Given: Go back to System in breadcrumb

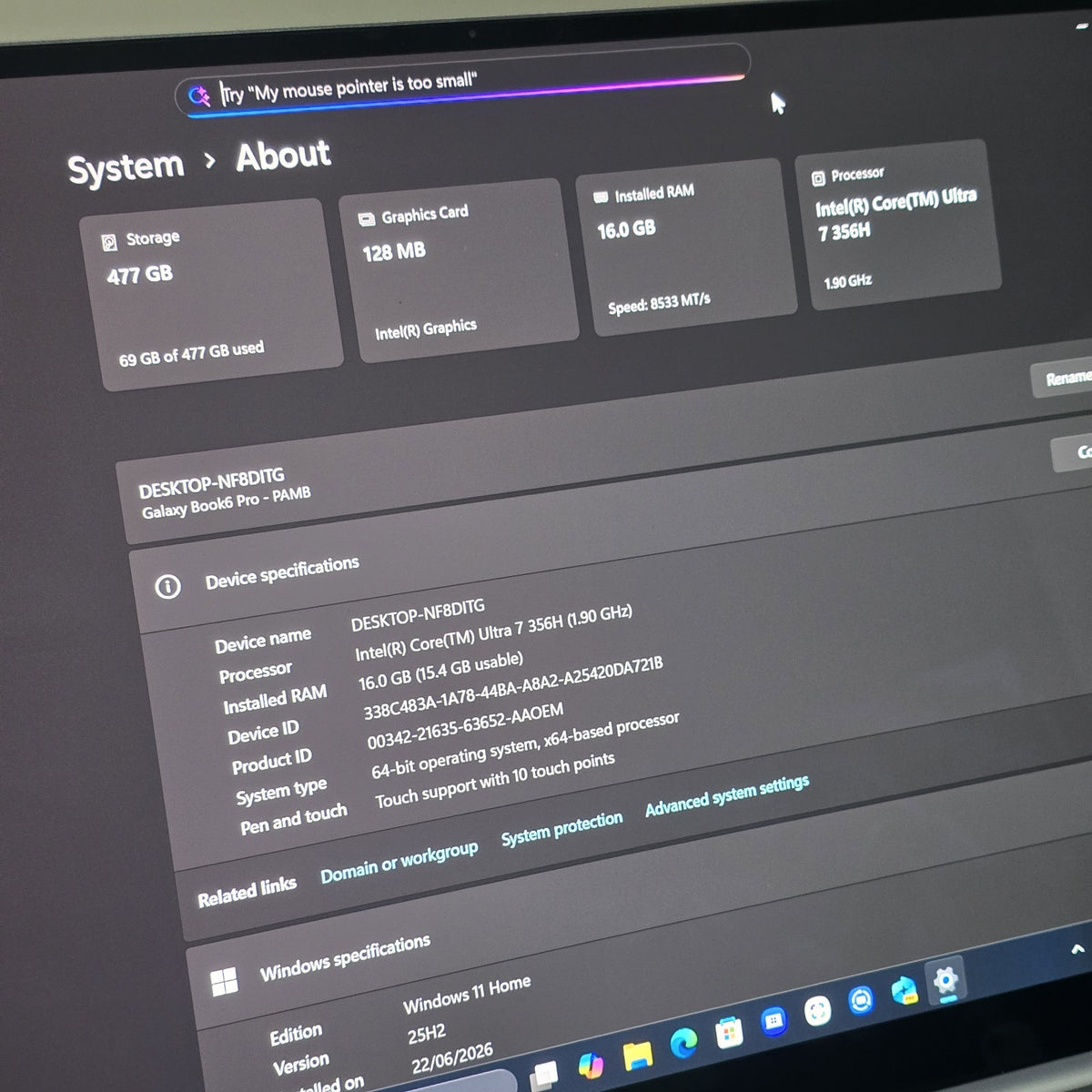Looking at the screenshot, I should (x=126, y=167).
